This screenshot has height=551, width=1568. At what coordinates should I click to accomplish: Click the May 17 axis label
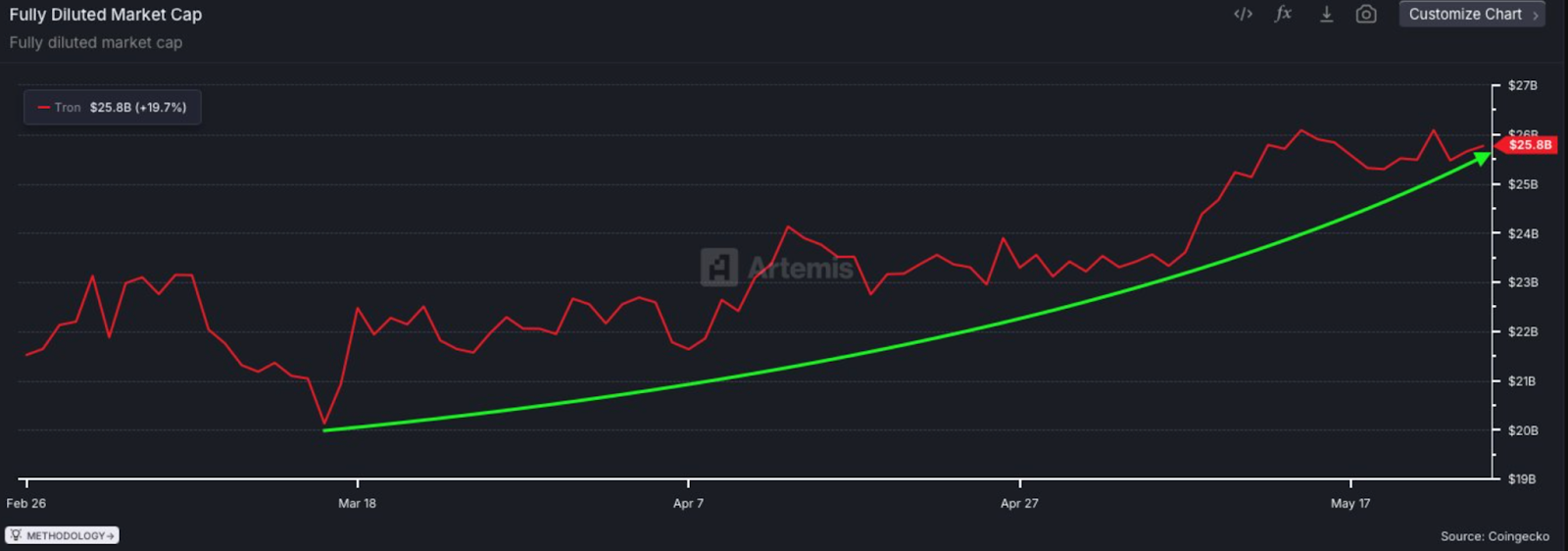point(1350,503)
